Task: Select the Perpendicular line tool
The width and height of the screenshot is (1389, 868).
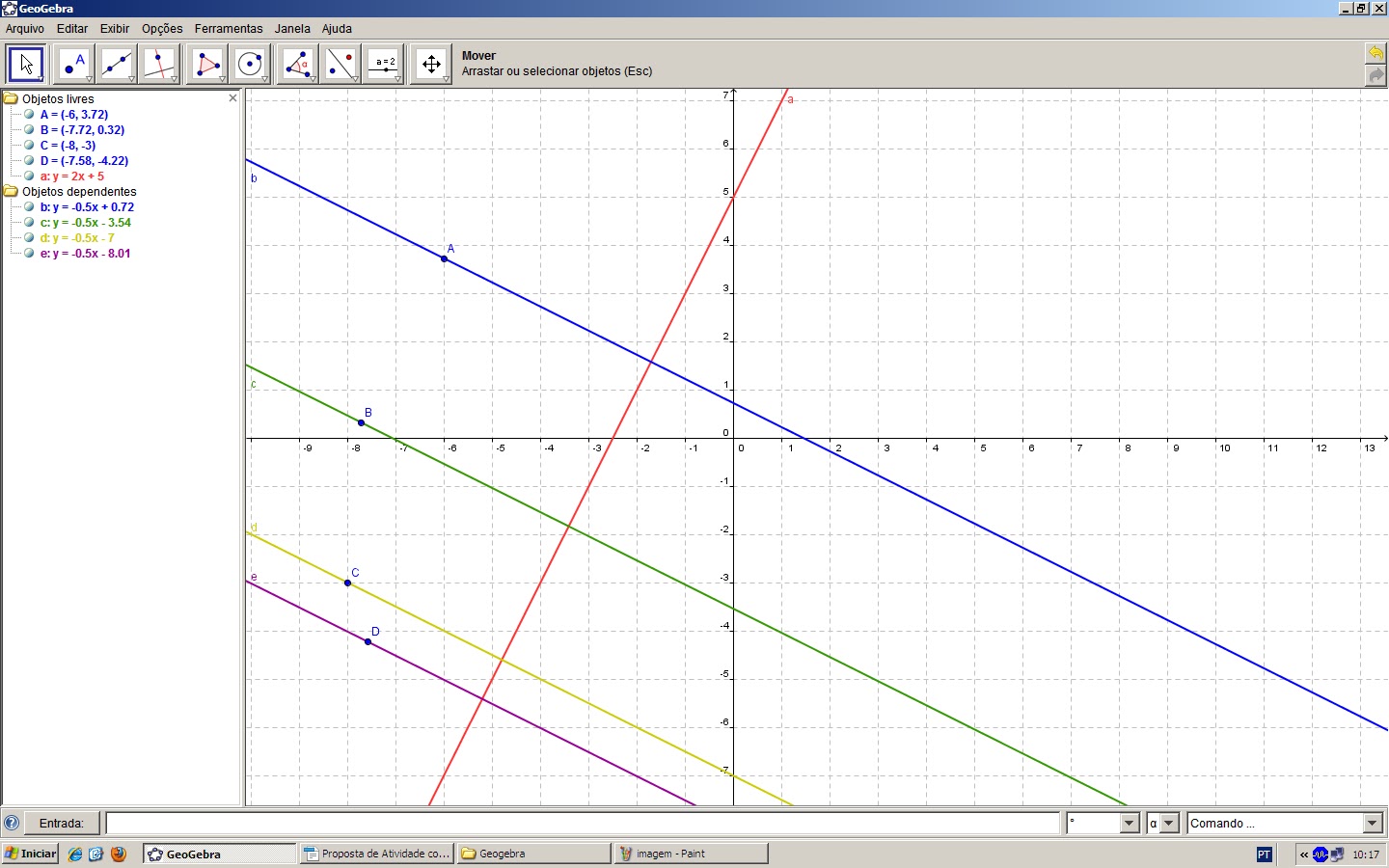Action: (159, 65)
